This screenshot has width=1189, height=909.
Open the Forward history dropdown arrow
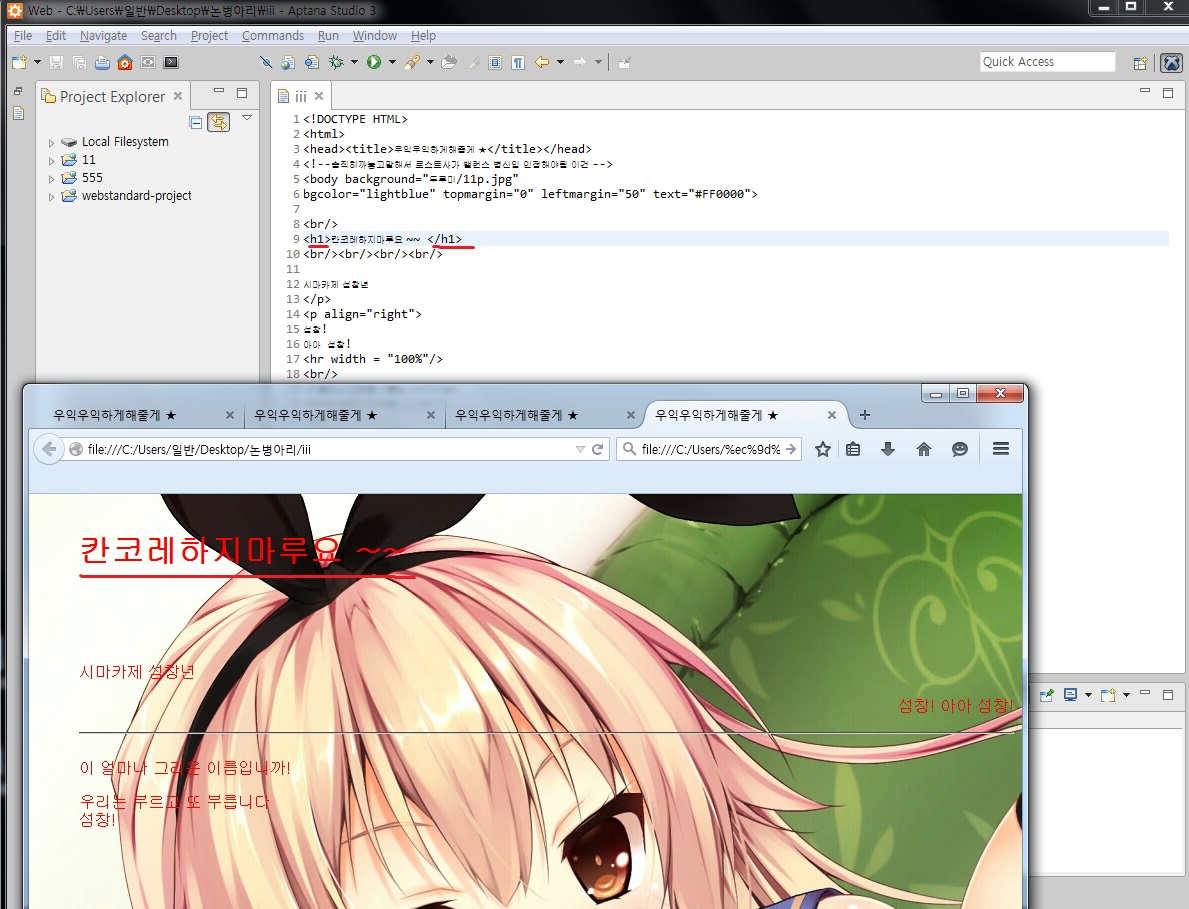pos(598,62)
